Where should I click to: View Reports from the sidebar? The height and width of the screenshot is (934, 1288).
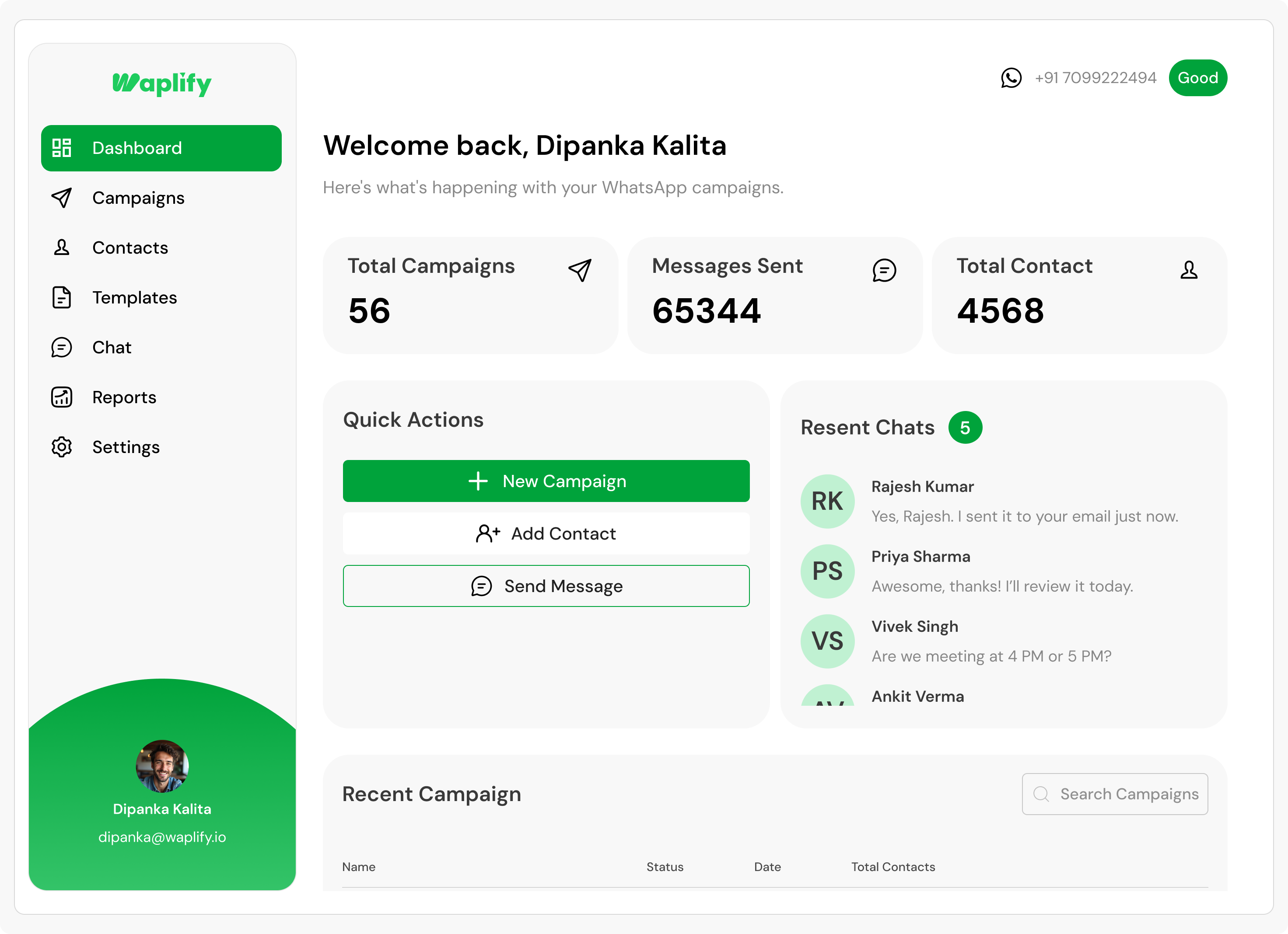(124, 397)
